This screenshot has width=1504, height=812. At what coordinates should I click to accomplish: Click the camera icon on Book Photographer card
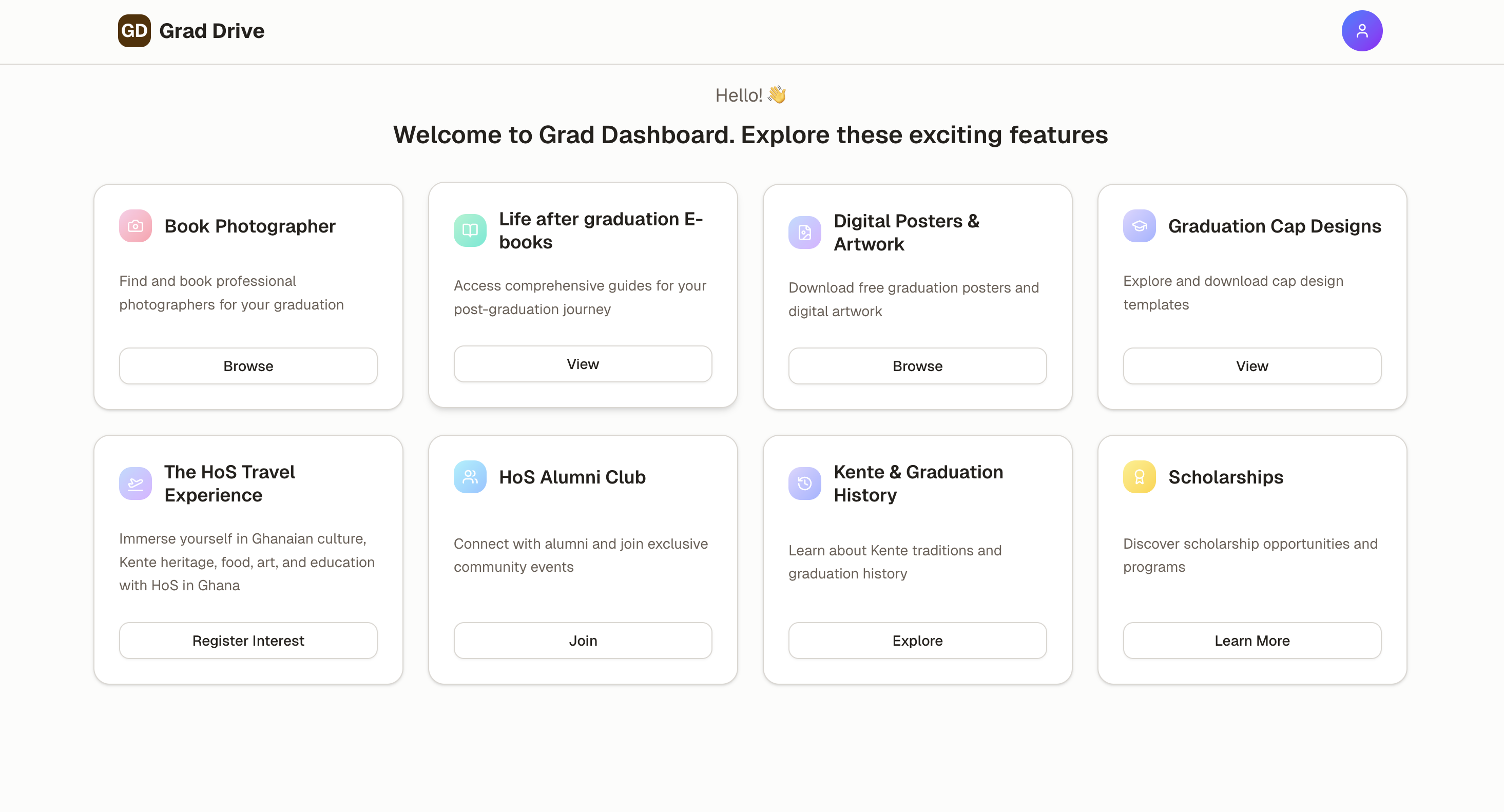point(135,226)
